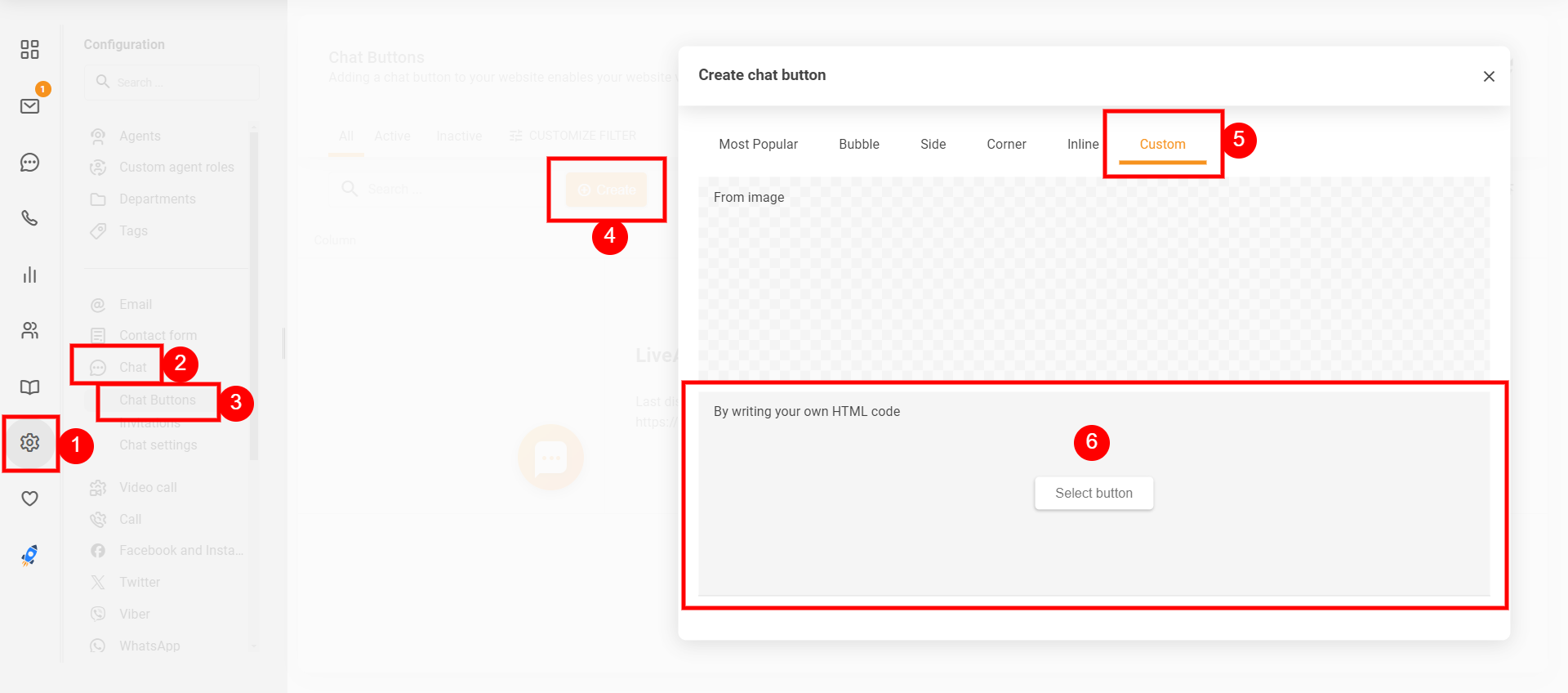Screen dimensions: 1568x693
Task: Open the dashboard grid icon
Action: [x=29, y=50]
